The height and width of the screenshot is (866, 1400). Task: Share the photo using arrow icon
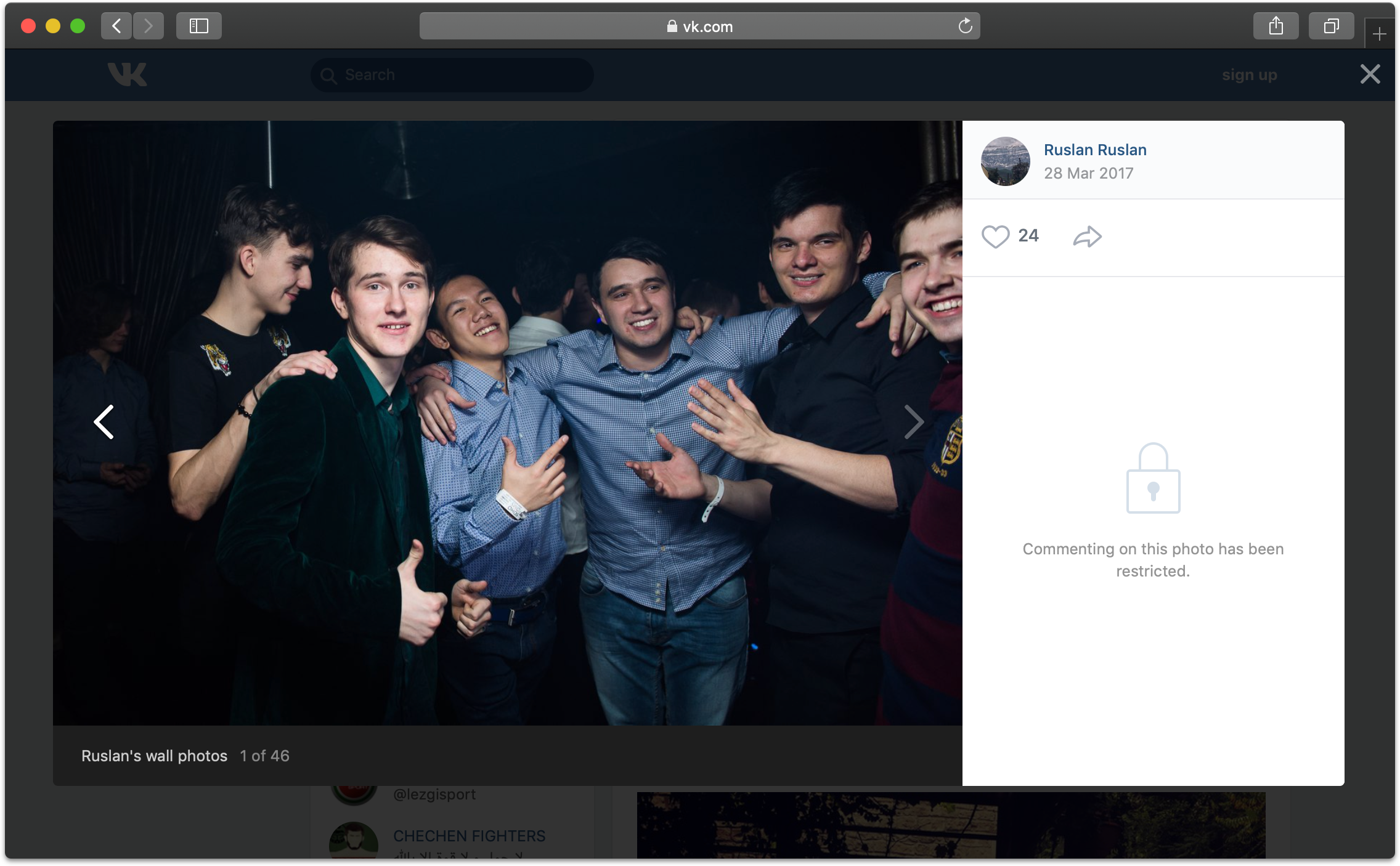(x=1087, y=237)
